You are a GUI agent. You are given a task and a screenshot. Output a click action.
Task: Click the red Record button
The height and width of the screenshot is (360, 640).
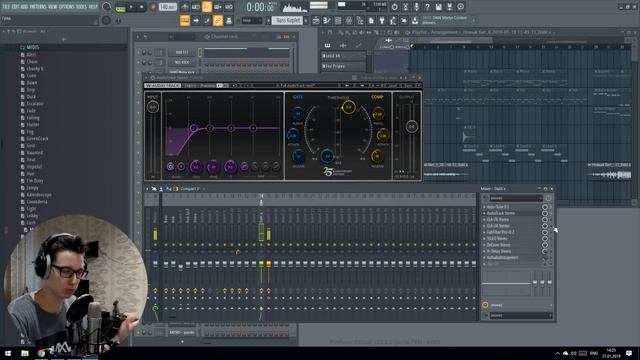point(153,7)
